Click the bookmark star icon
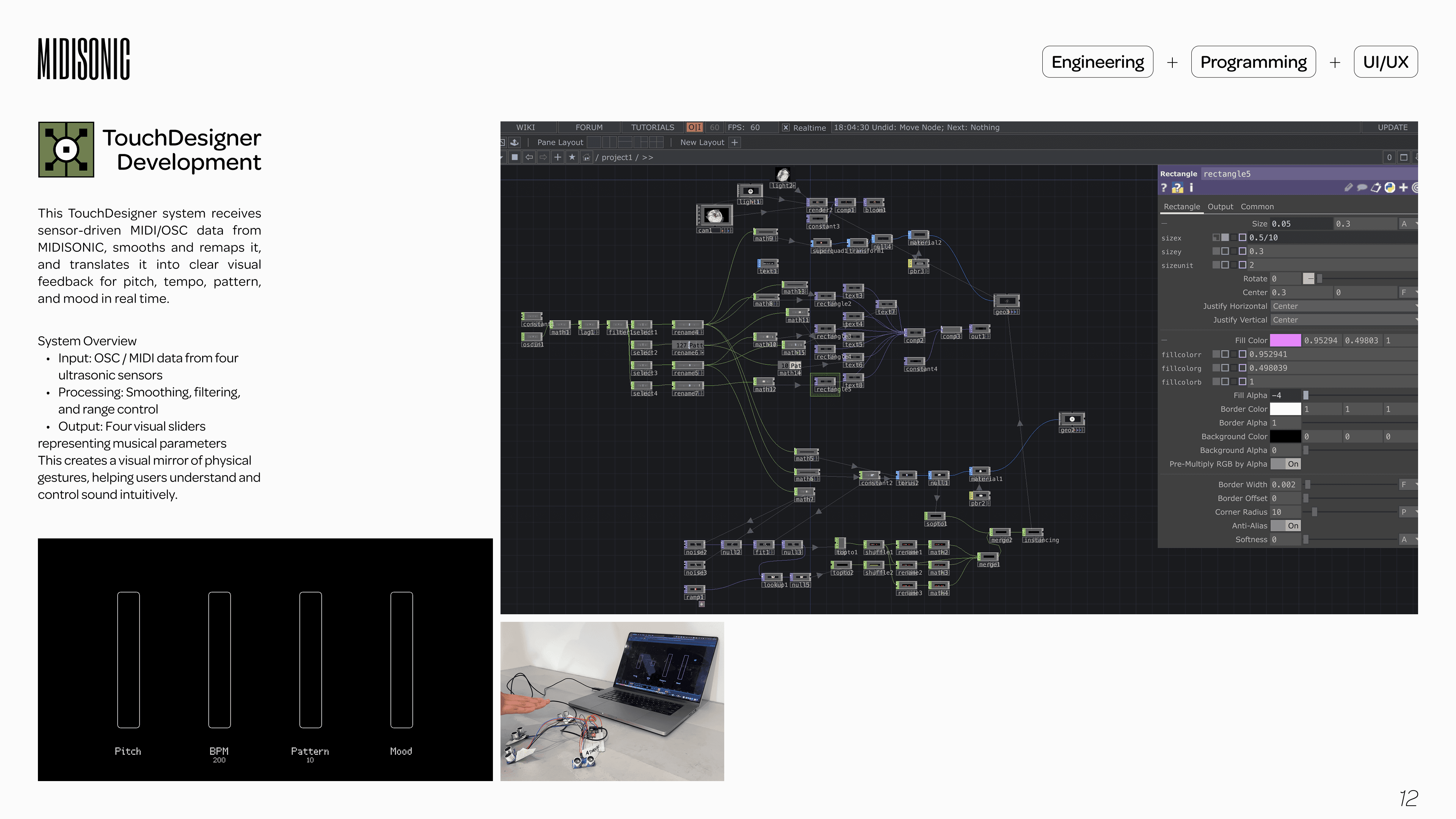1456x819 pixels. [572, 157]
